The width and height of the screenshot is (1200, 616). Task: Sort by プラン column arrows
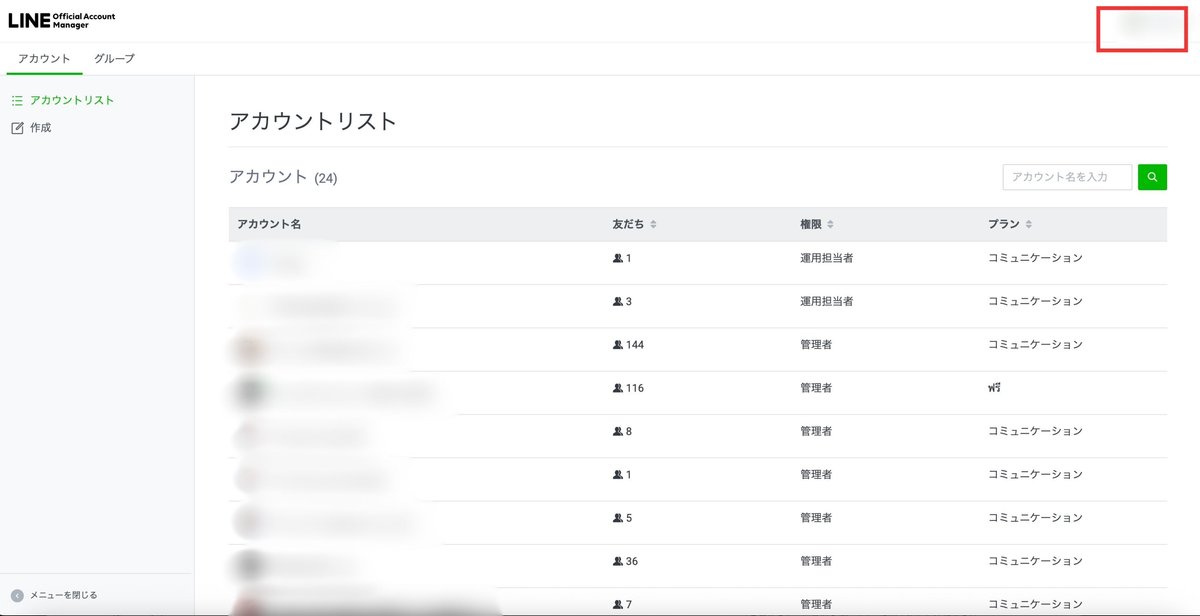click(x=1028, y=224)
